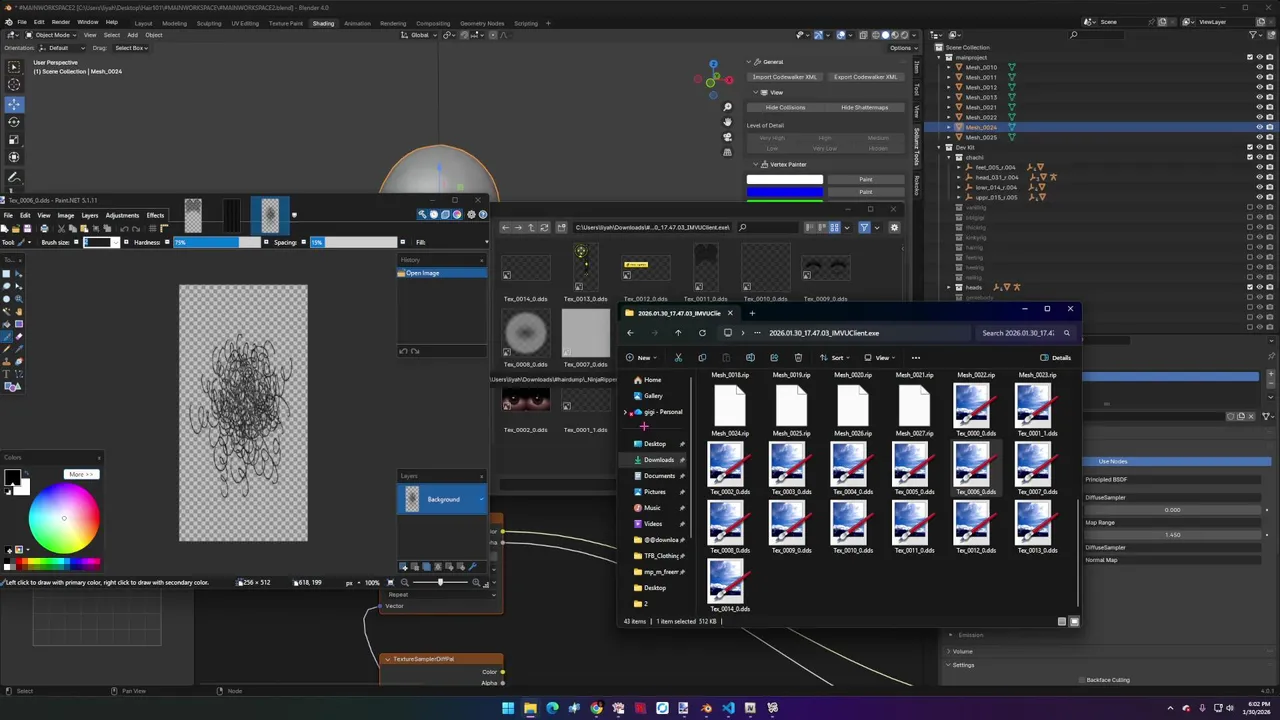Collapse the Dev Kit collection

pos(940,147)
